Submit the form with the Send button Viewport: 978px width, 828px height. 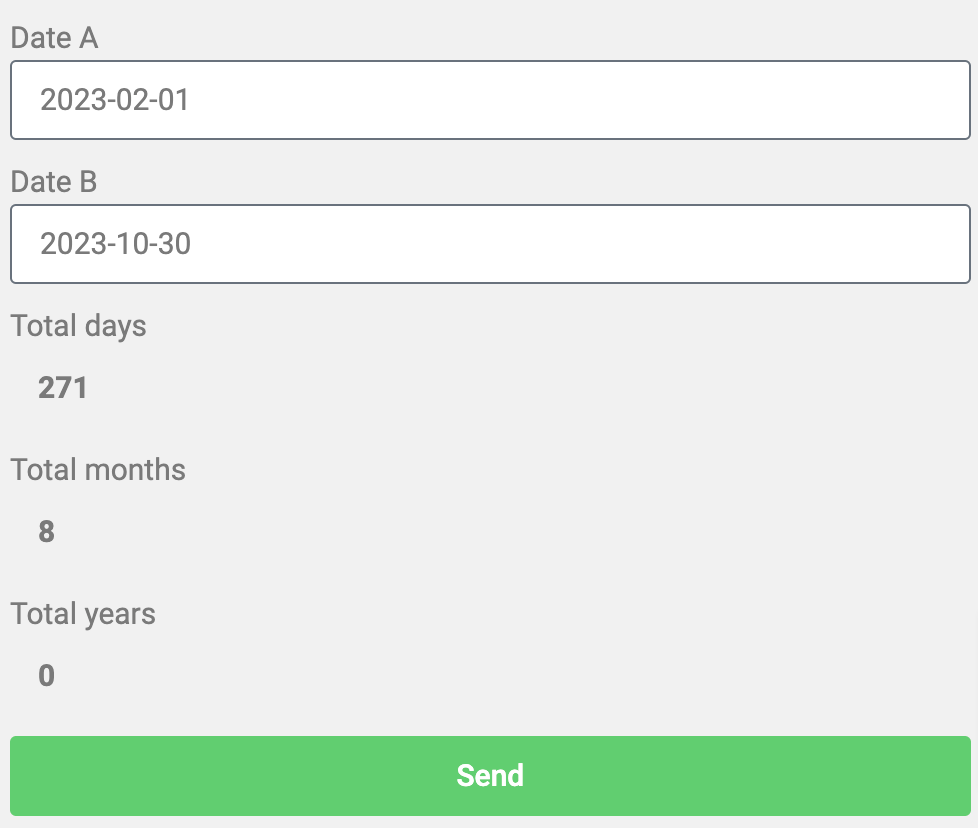pyautogui.click(x=490, y=776)
